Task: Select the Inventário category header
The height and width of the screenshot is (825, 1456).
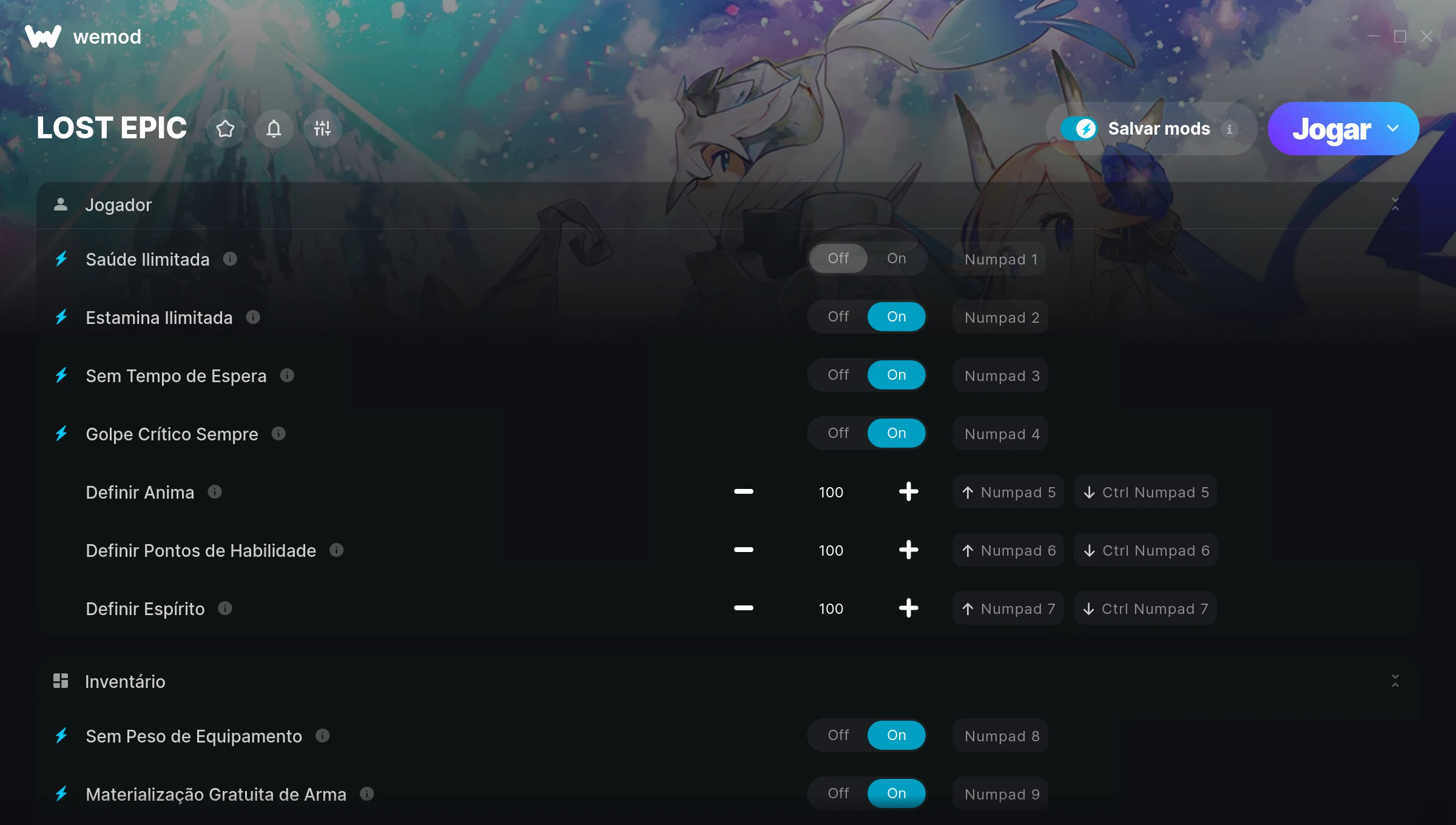Action: click(728, 681)
